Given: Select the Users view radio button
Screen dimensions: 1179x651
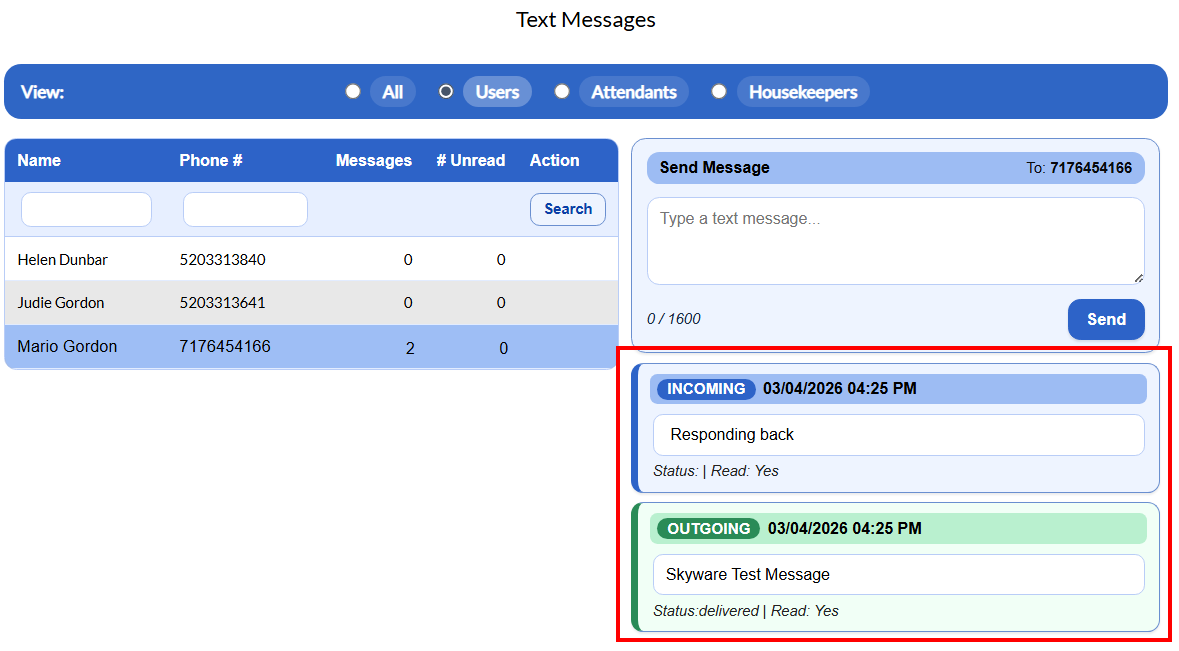Looking at the screenshot, I should pyautogui.click(x=446, y=91).
